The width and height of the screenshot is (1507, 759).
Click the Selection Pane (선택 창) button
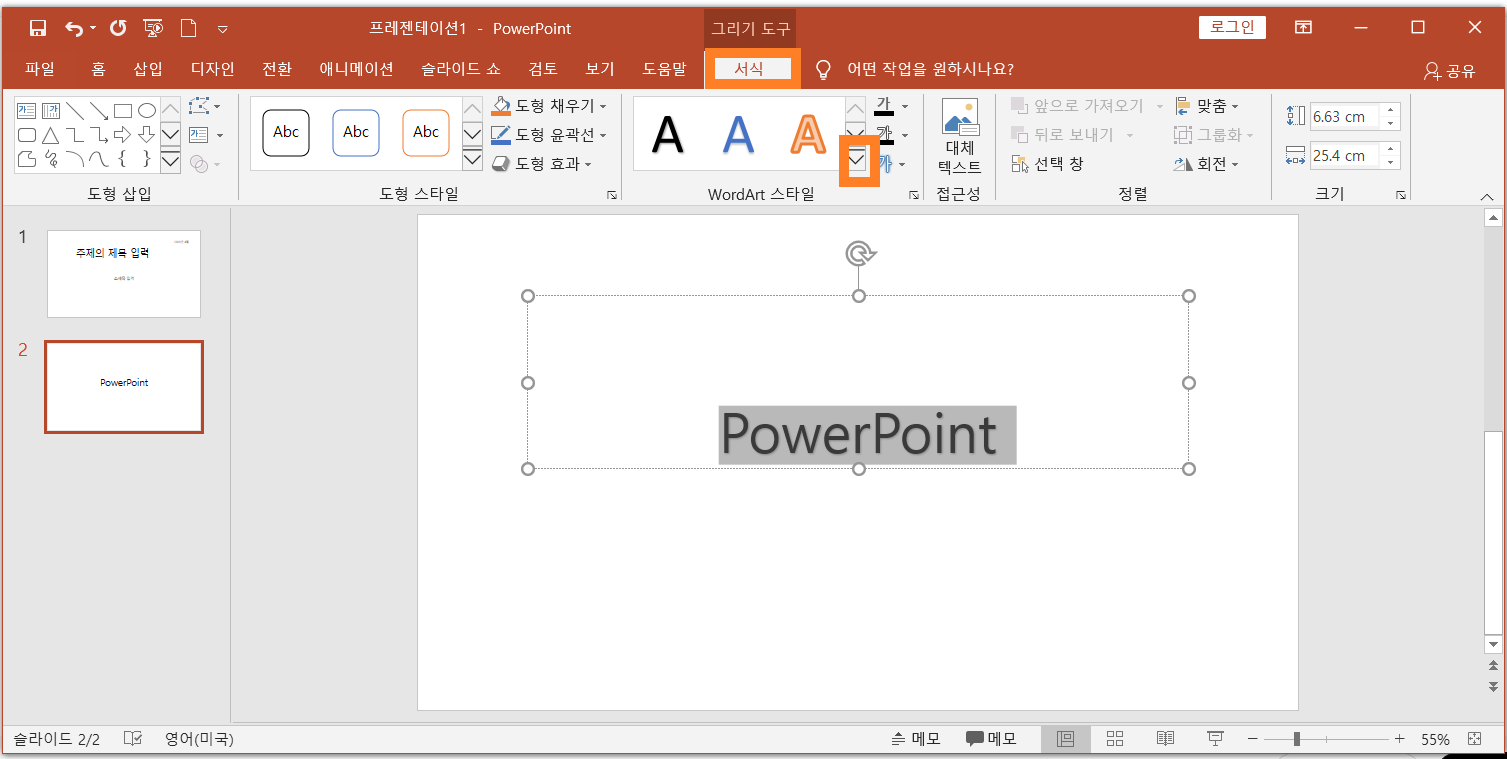coord(1047,163)
